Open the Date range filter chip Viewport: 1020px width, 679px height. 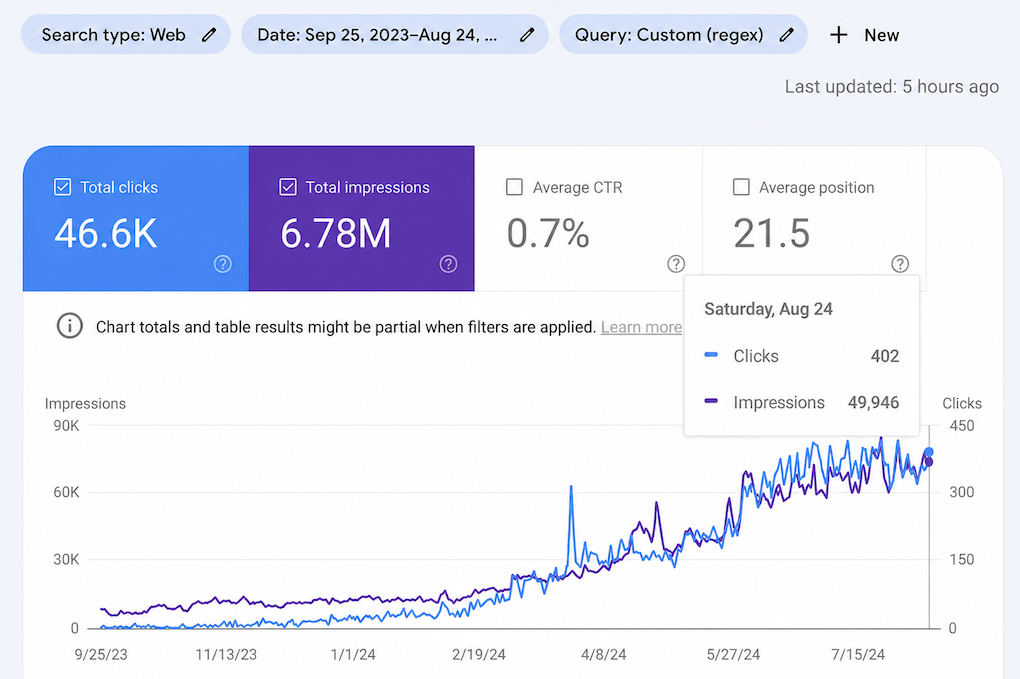395,34
